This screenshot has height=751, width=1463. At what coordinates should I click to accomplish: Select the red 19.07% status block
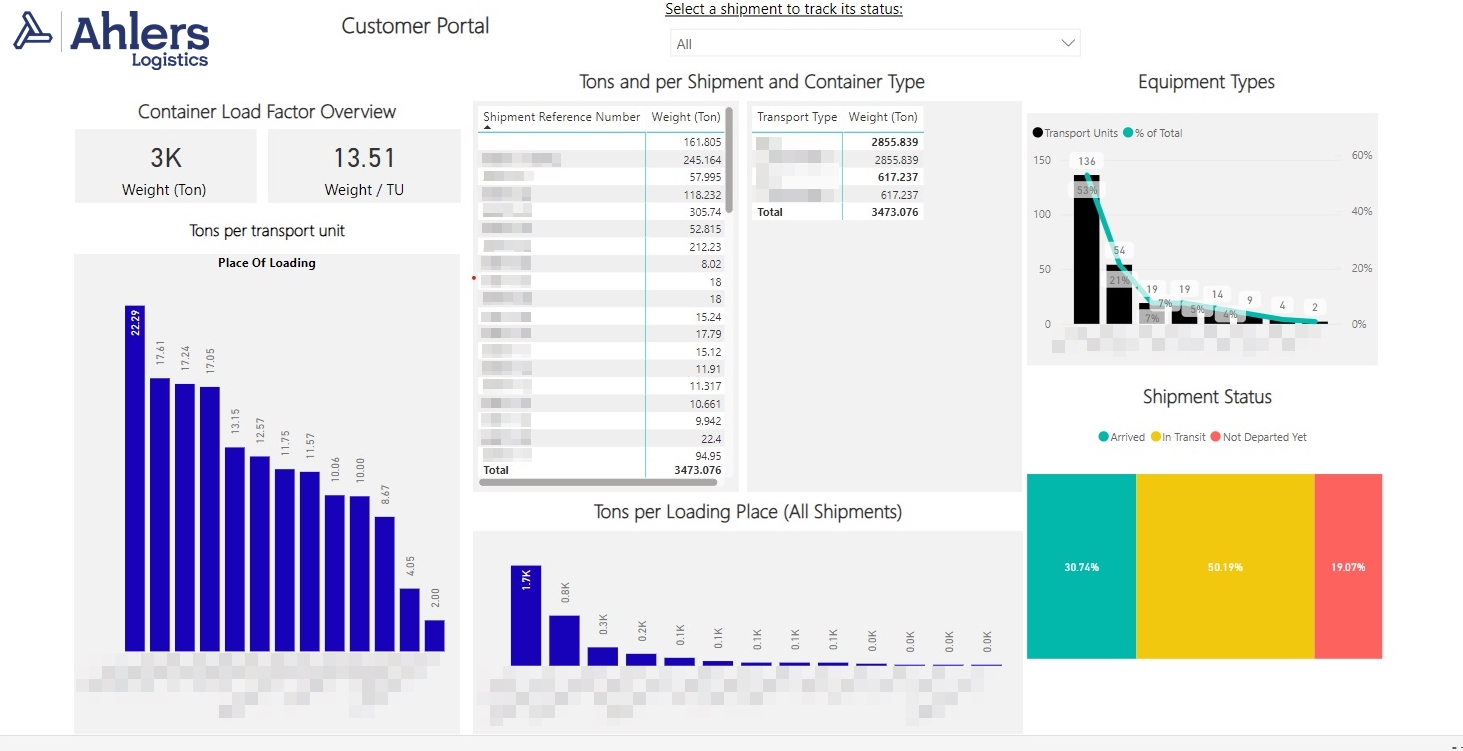point(1348,566)
